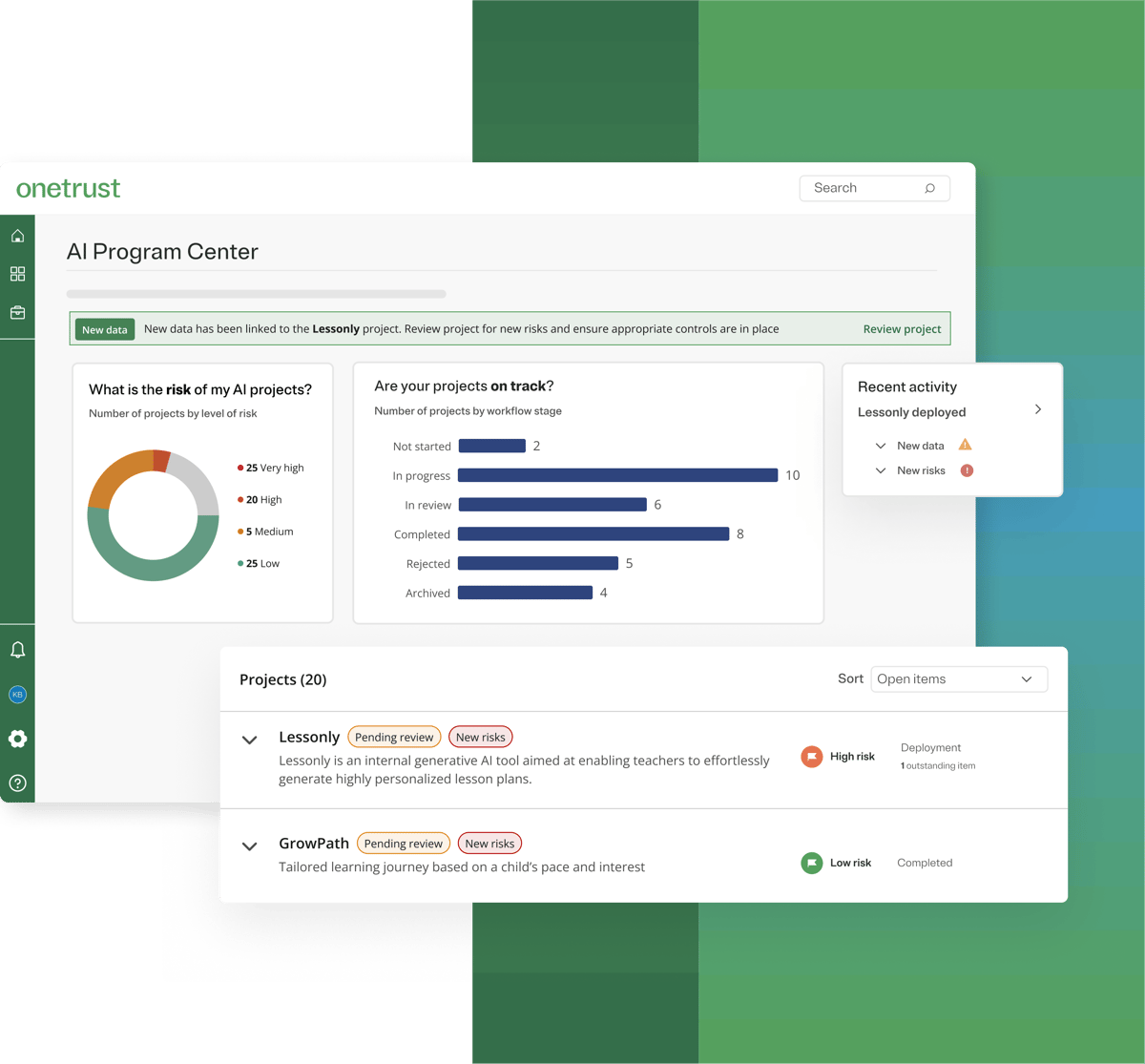
Task: Click inside the Search field
Action: (x=874, y=188)
